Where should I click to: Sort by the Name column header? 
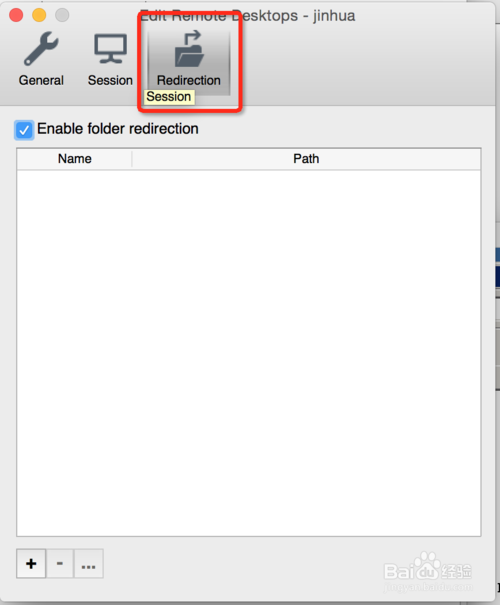click(74, 159)
